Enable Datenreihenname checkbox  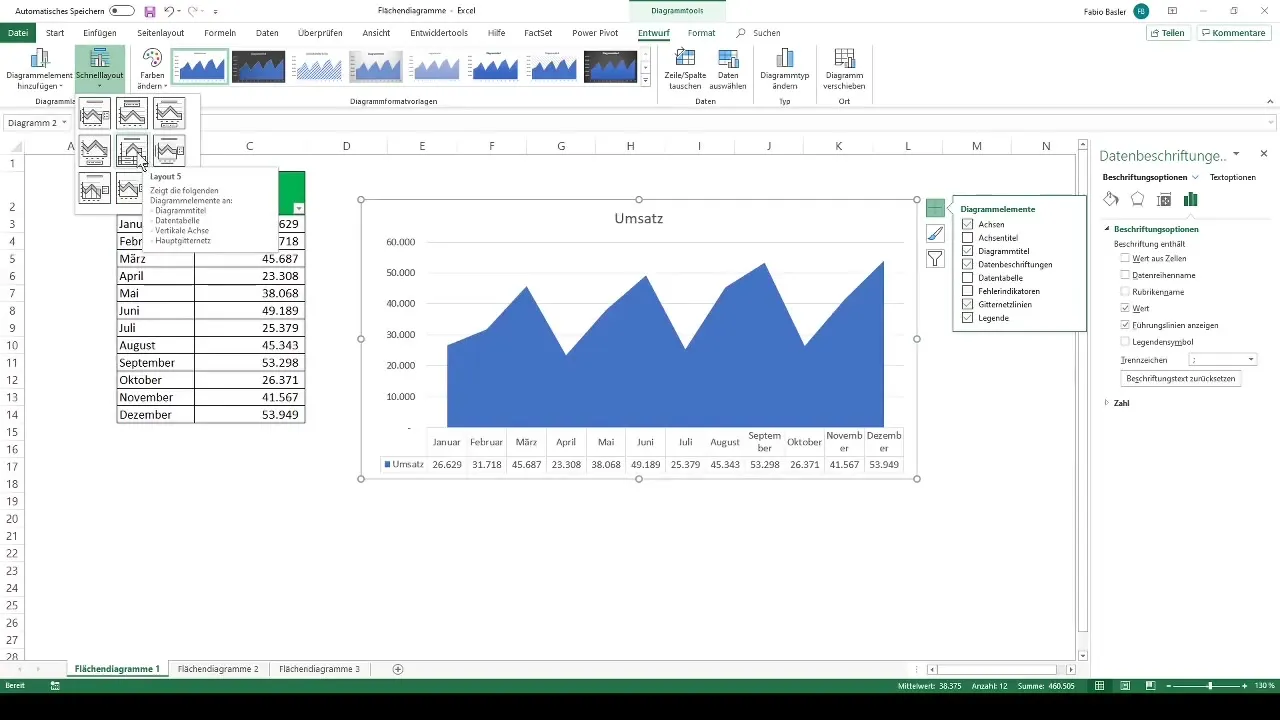pyautogui.click(x=1126, y=275)
